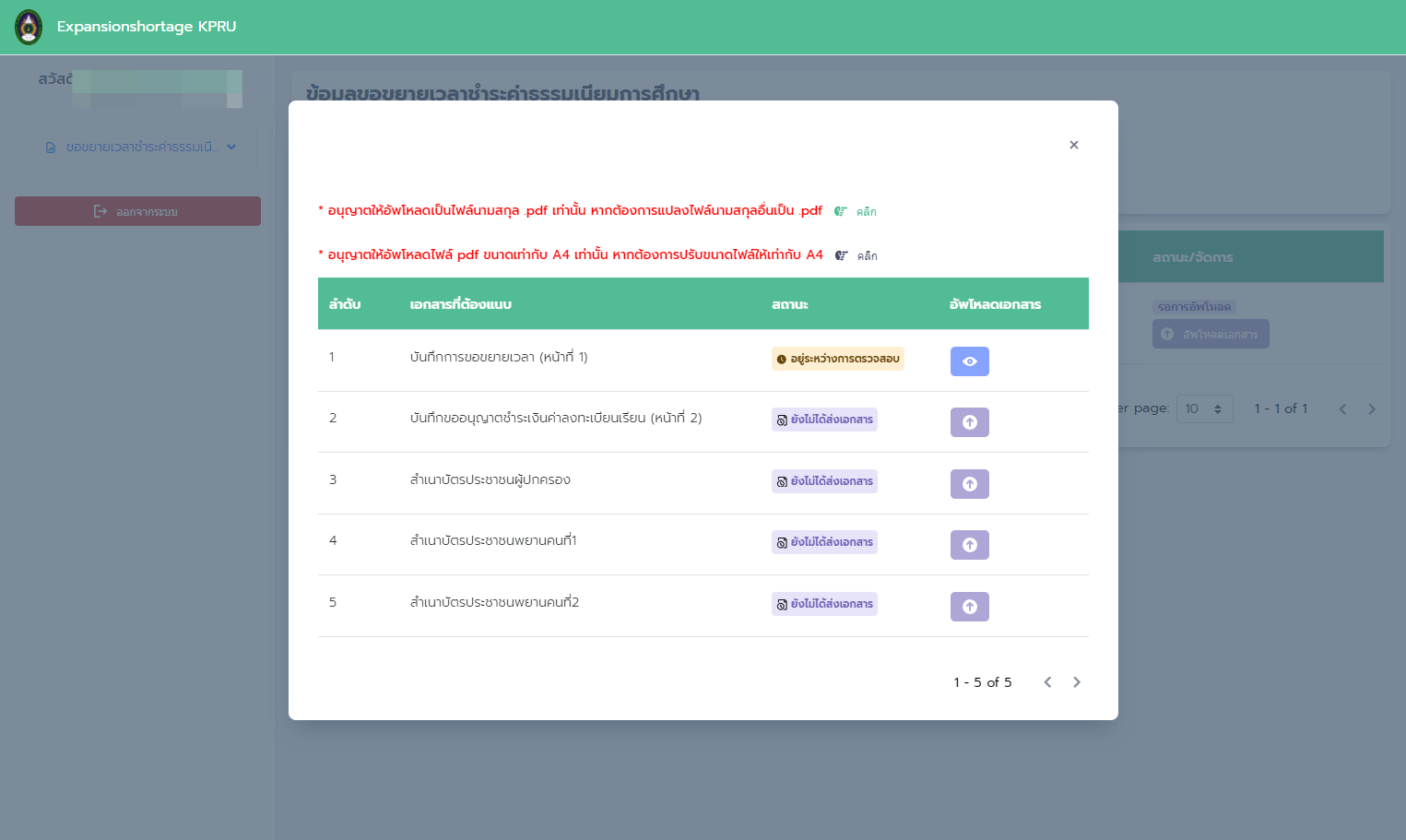View uploaded document for row 1 eye icon

tap(969, 361)
